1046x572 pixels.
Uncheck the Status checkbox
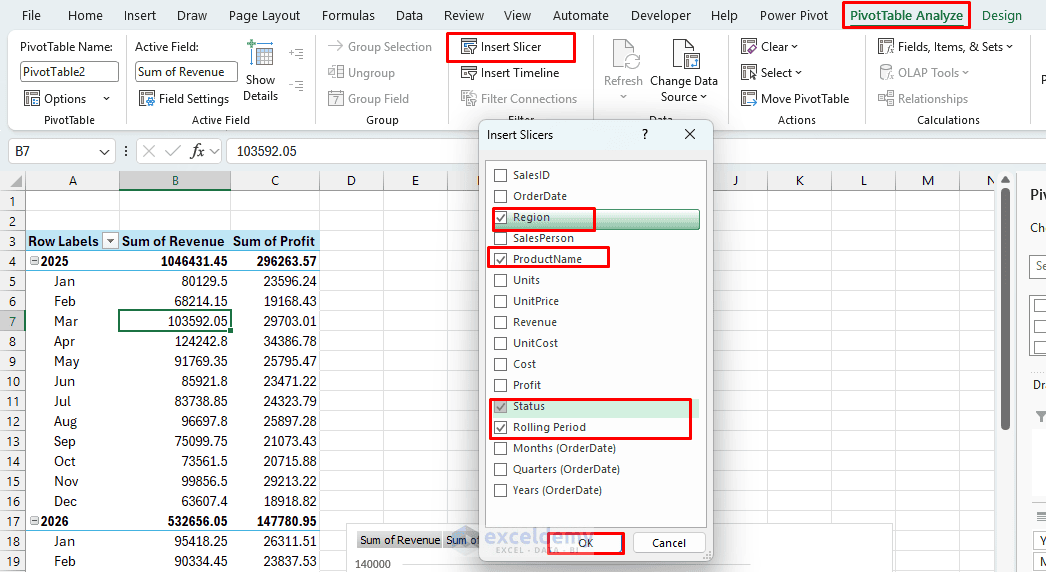pos(500,406)
